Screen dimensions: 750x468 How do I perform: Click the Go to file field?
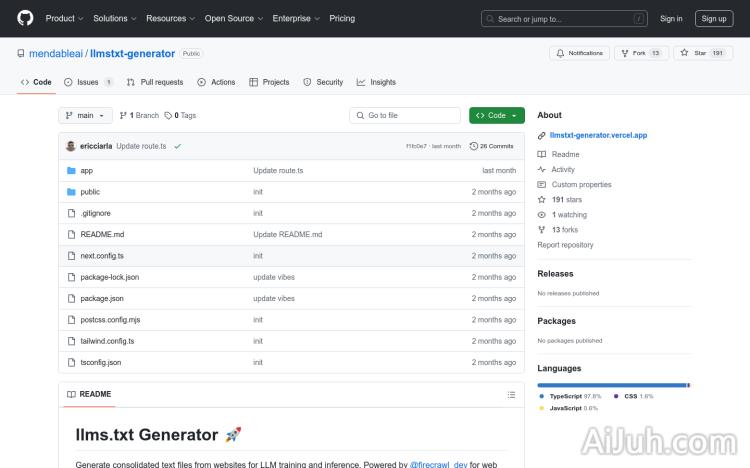pyautogui.click(x=405, y=116)
